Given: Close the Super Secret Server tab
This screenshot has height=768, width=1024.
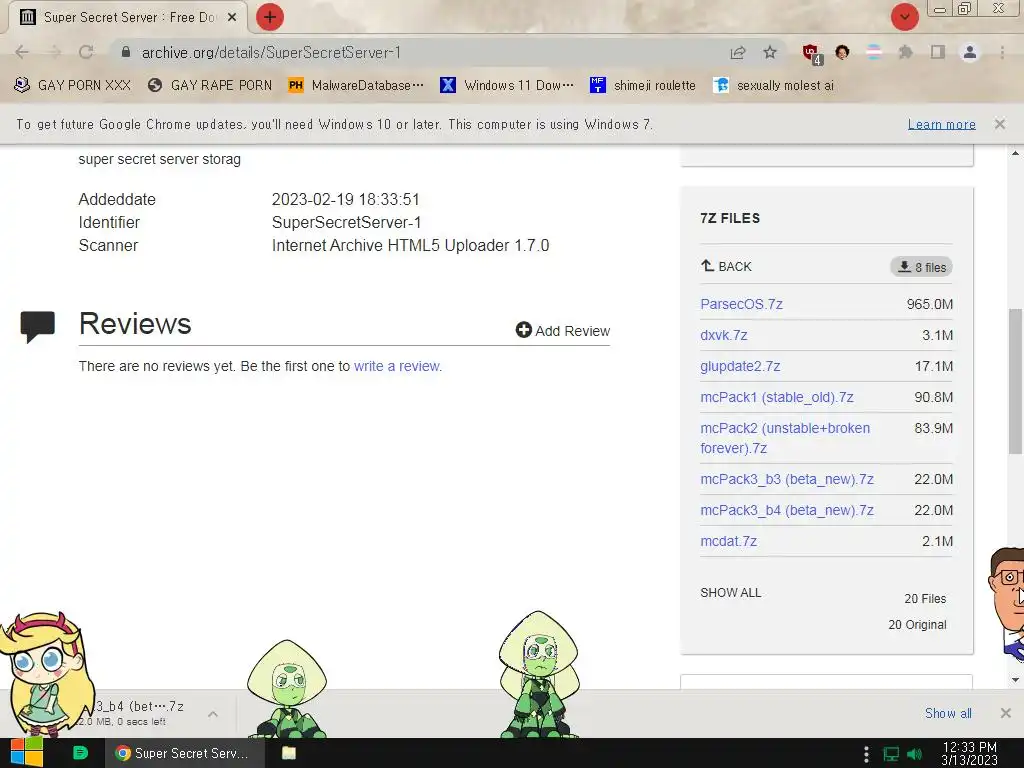Looking at the screenshot, I should [x=232, y=18].
